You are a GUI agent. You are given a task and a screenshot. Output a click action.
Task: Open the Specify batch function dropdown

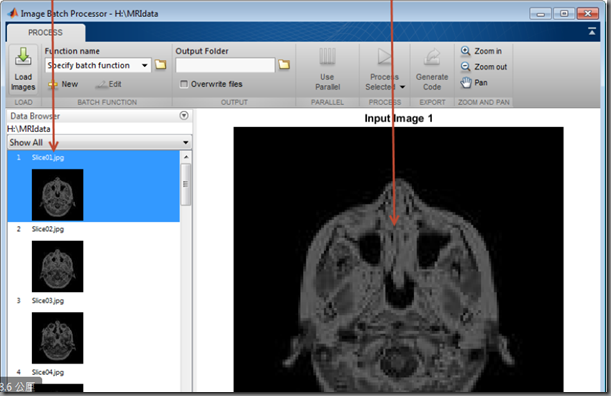(x=145, y=65)
